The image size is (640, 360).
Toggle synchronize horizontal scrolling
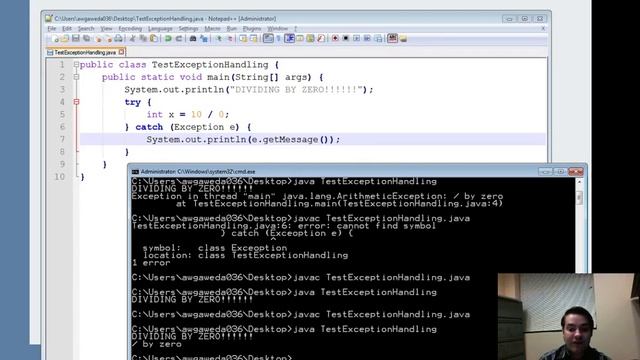[x=254, y=39]
